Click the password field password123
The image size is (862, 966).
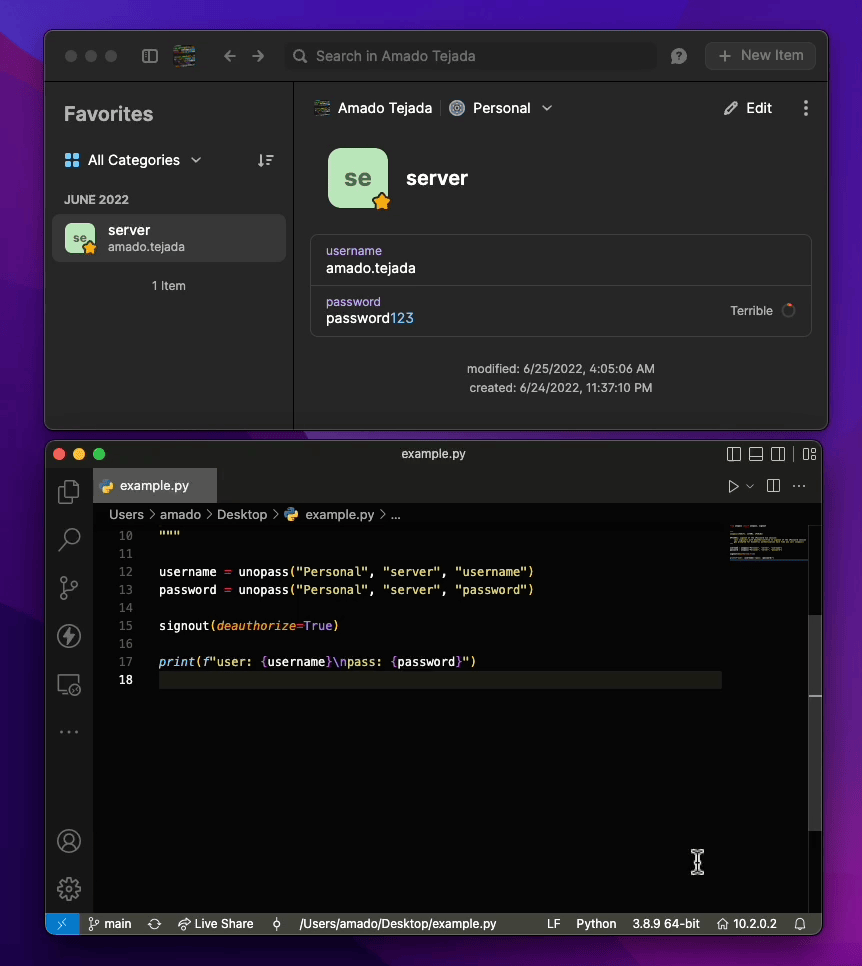[561, 310]
